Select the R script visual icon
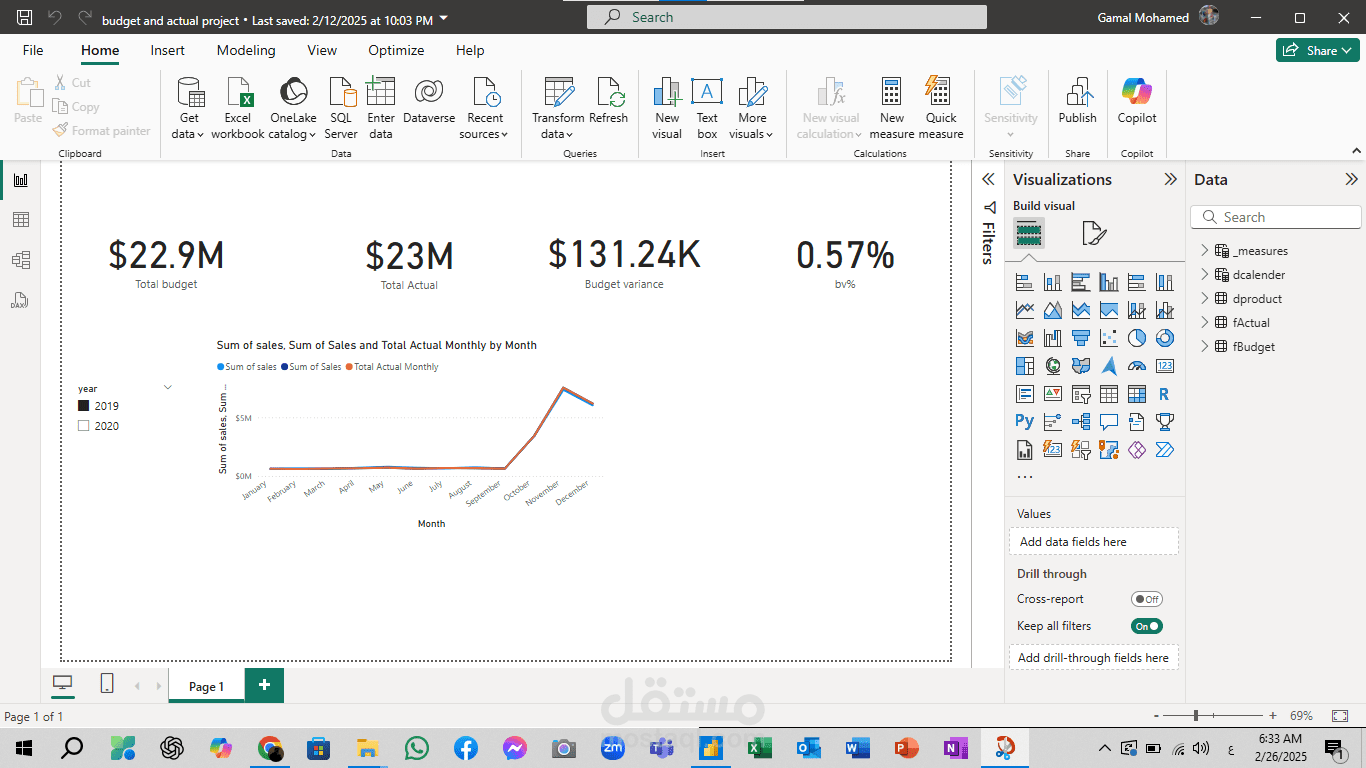This screenshot has height=768, width=1366. (1164, 394)
